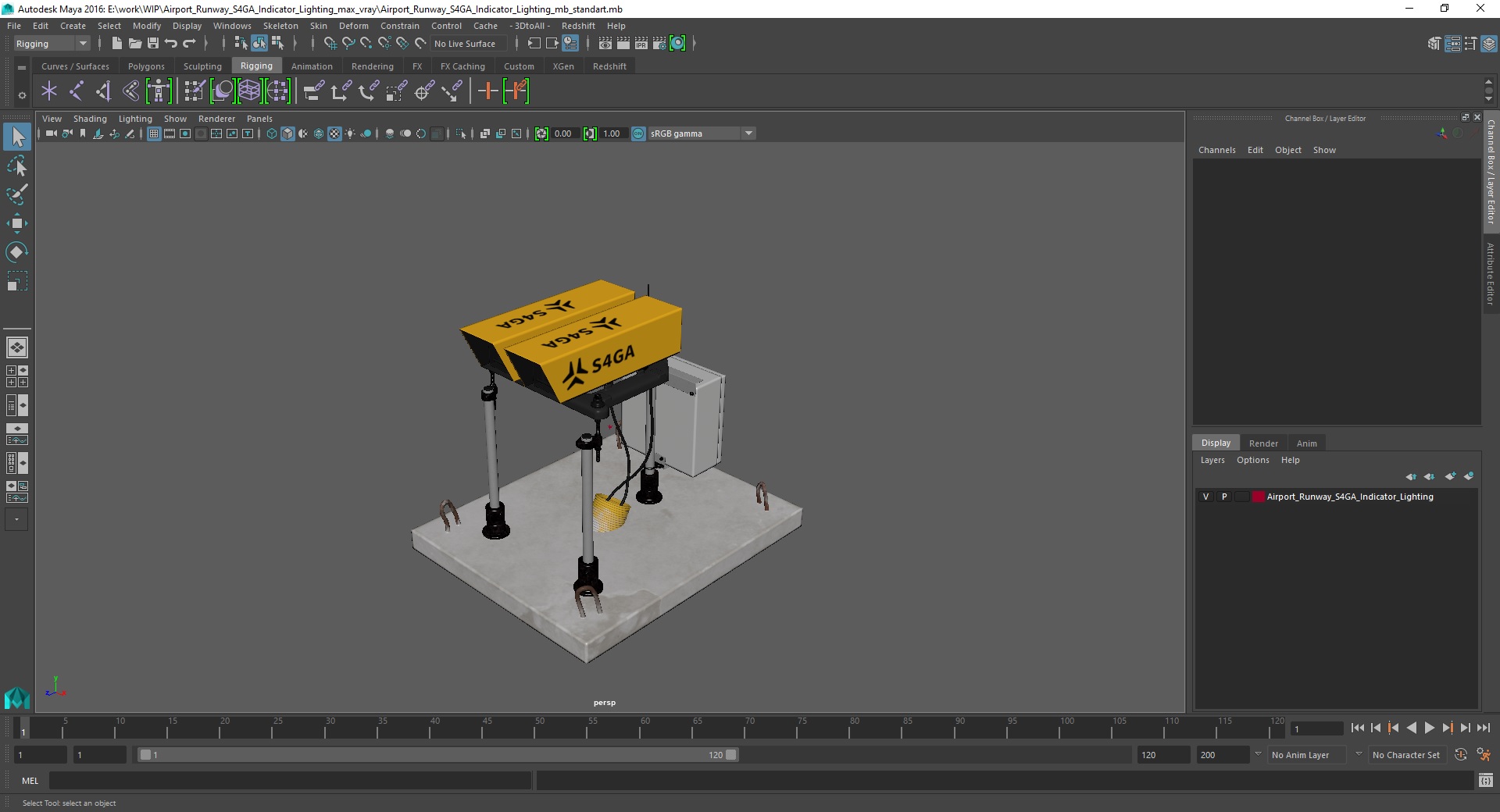The width and height of the screenshot is (1500, 812).
Task: Open the toolbox layout options arrow
Action: click(x=16, y=519)
